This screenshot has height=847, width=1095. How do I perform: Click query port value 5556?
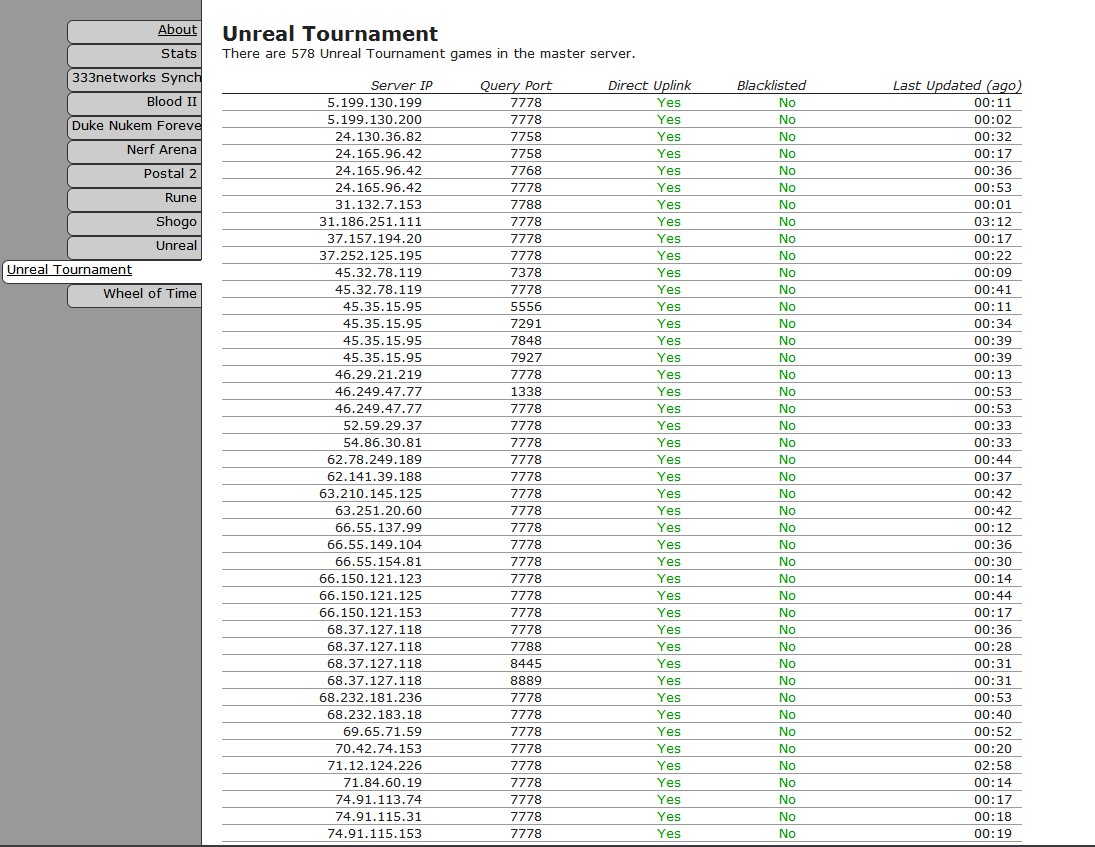[526, 307]
